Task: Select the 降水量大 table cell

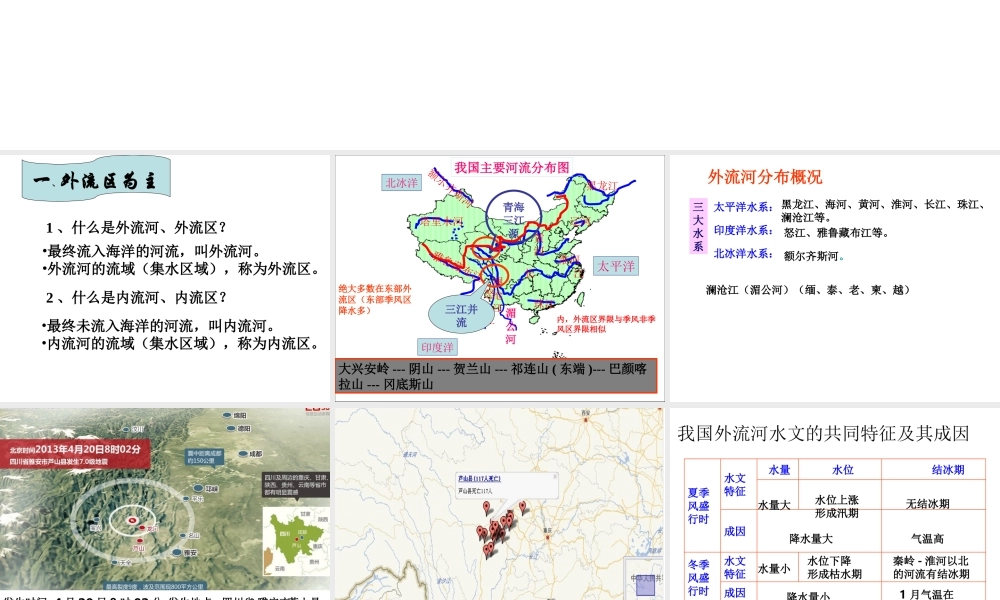Action: pos(811,539)
